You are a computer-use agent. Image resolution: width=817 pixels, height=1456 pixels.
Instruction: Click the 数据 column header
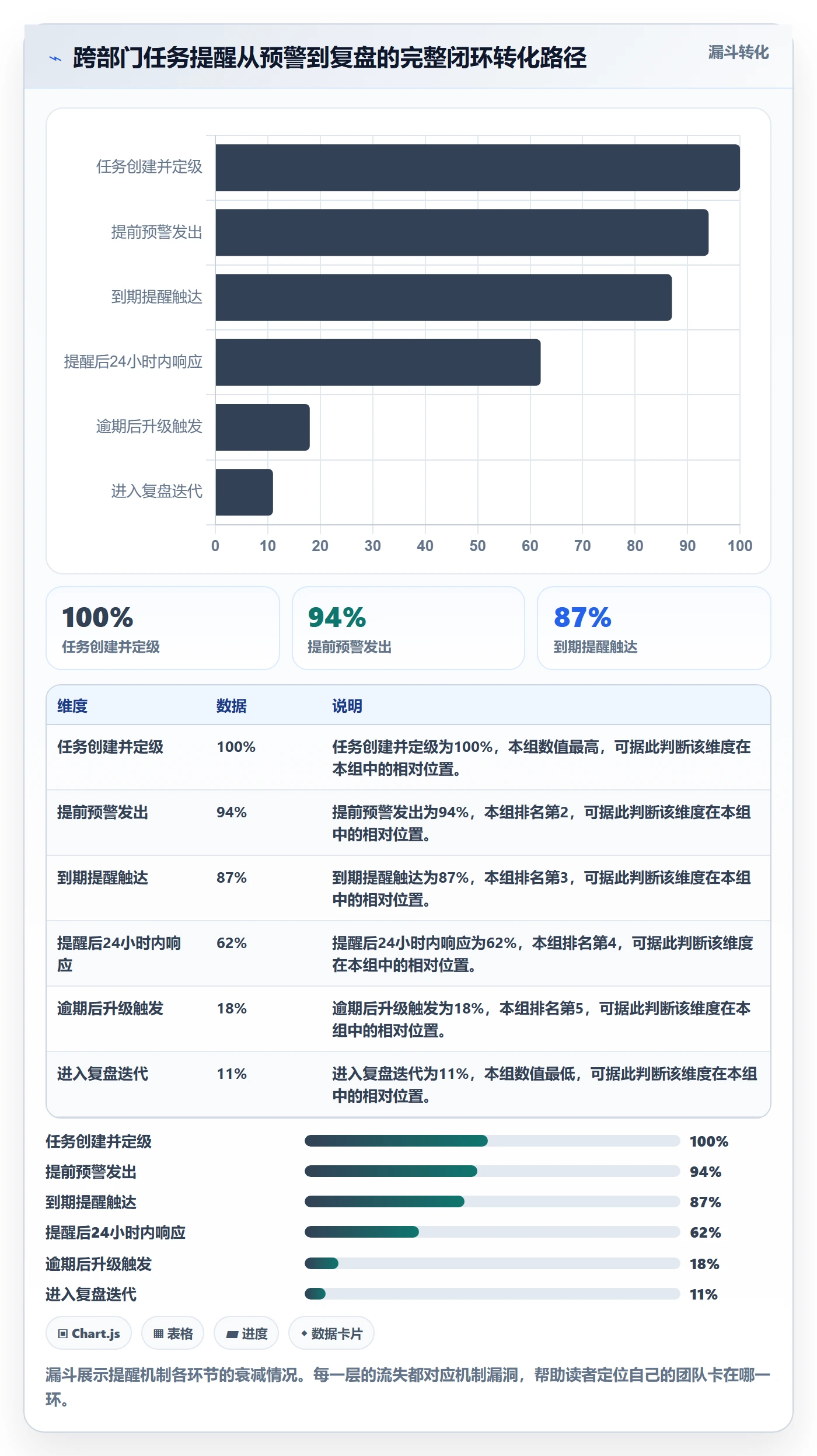232,706
